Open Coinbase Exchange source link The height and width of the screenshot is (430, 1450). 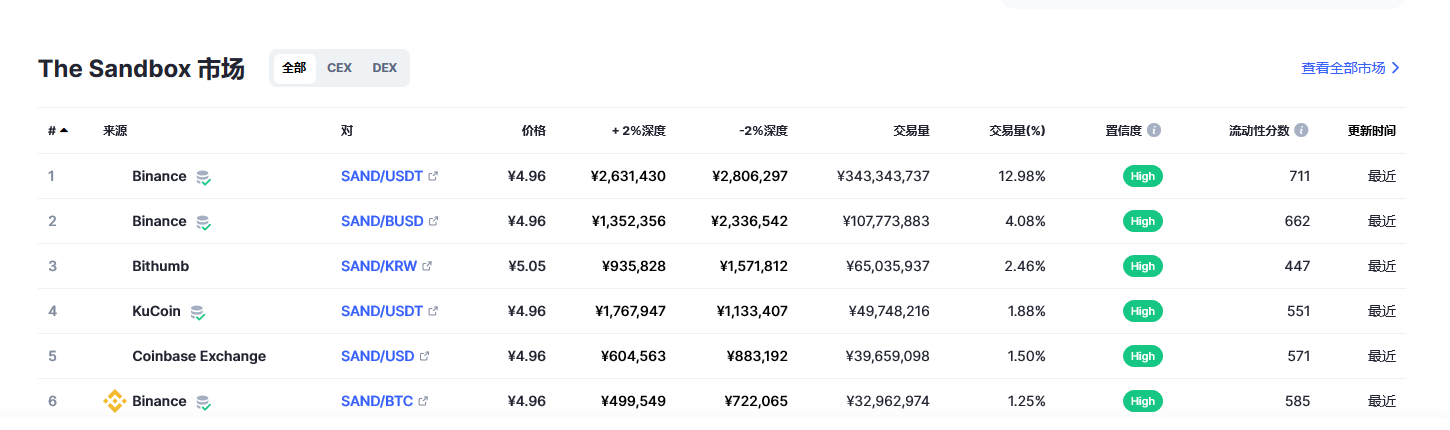(x=199, y=356)
